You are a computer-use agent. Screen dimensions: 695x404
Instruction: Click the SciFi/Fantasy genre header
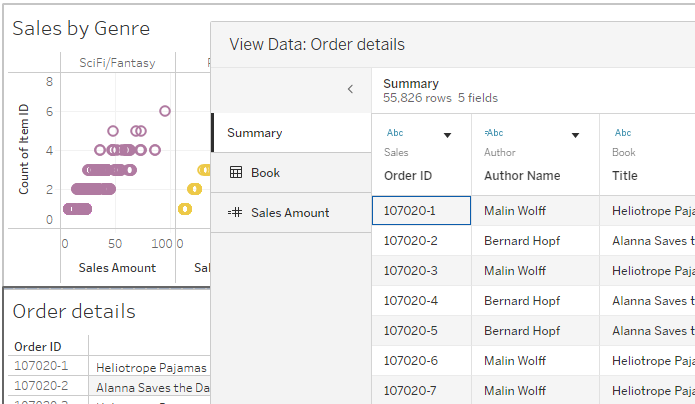tap(117, 63)
